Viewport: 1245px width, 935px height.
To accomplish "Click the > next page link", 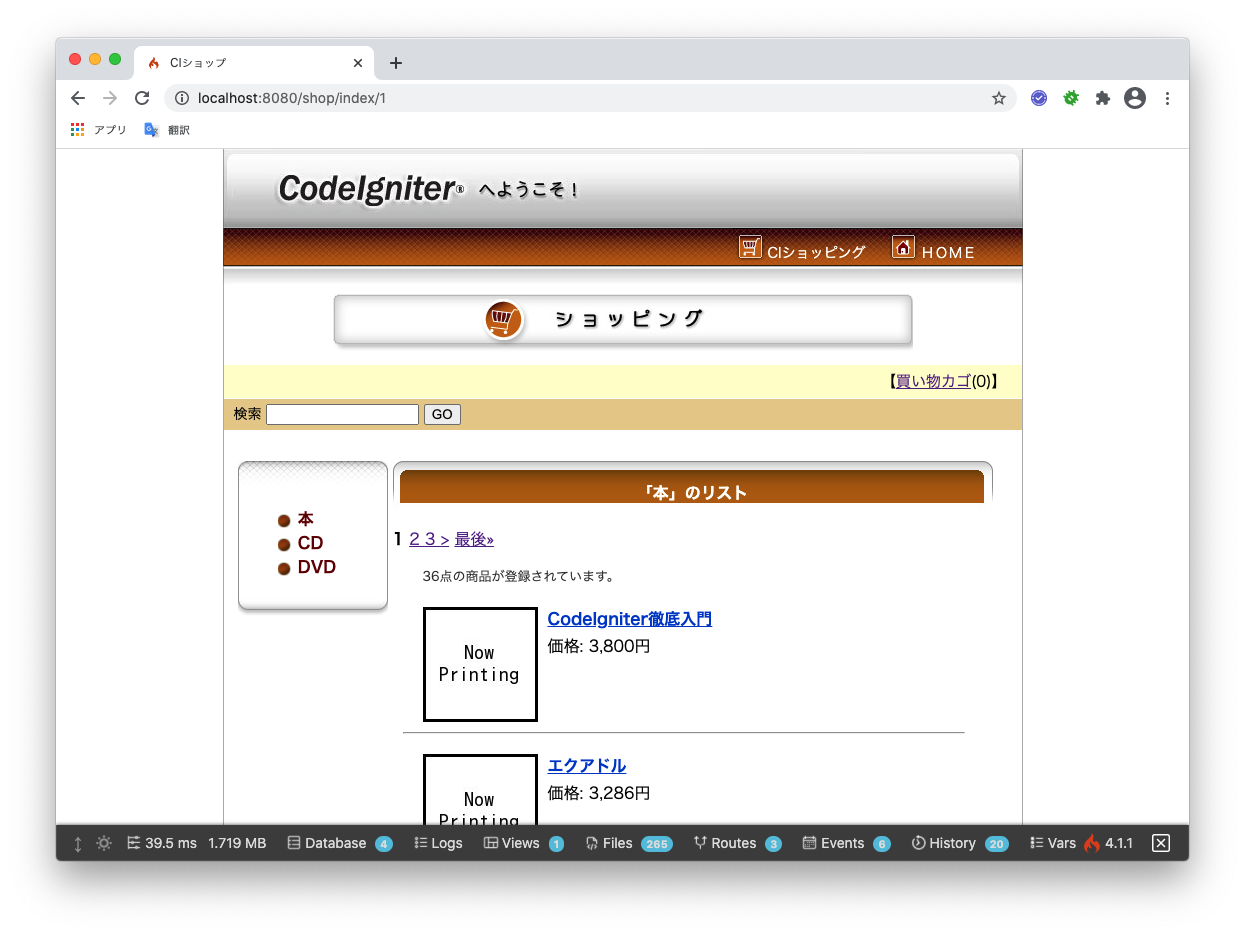I will (x=444, y=540).
